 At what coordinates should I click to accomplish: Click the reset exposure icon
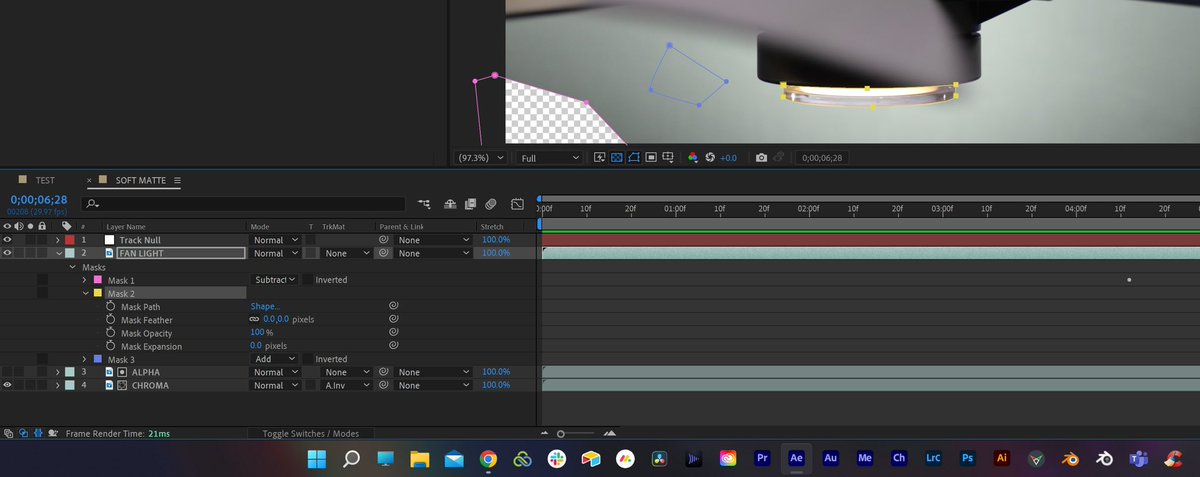click(x=710, y=158)
